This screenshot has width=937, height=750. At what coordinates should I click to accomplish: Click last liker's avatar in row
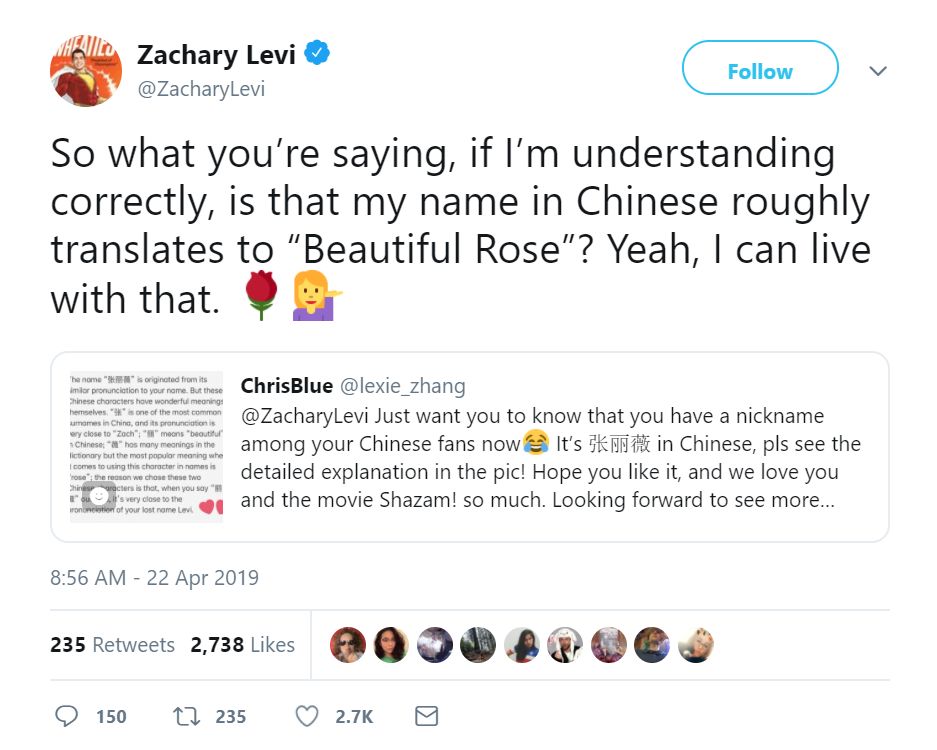coord(696,645)
